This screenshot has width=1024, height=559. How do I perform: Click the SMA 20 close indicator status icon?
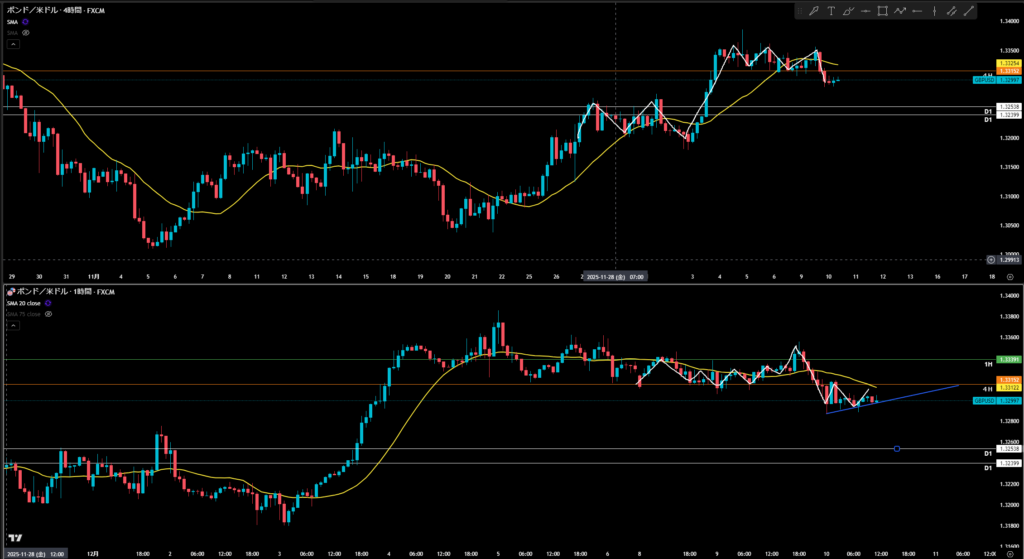pyautogui.click(x=50, y=303)
